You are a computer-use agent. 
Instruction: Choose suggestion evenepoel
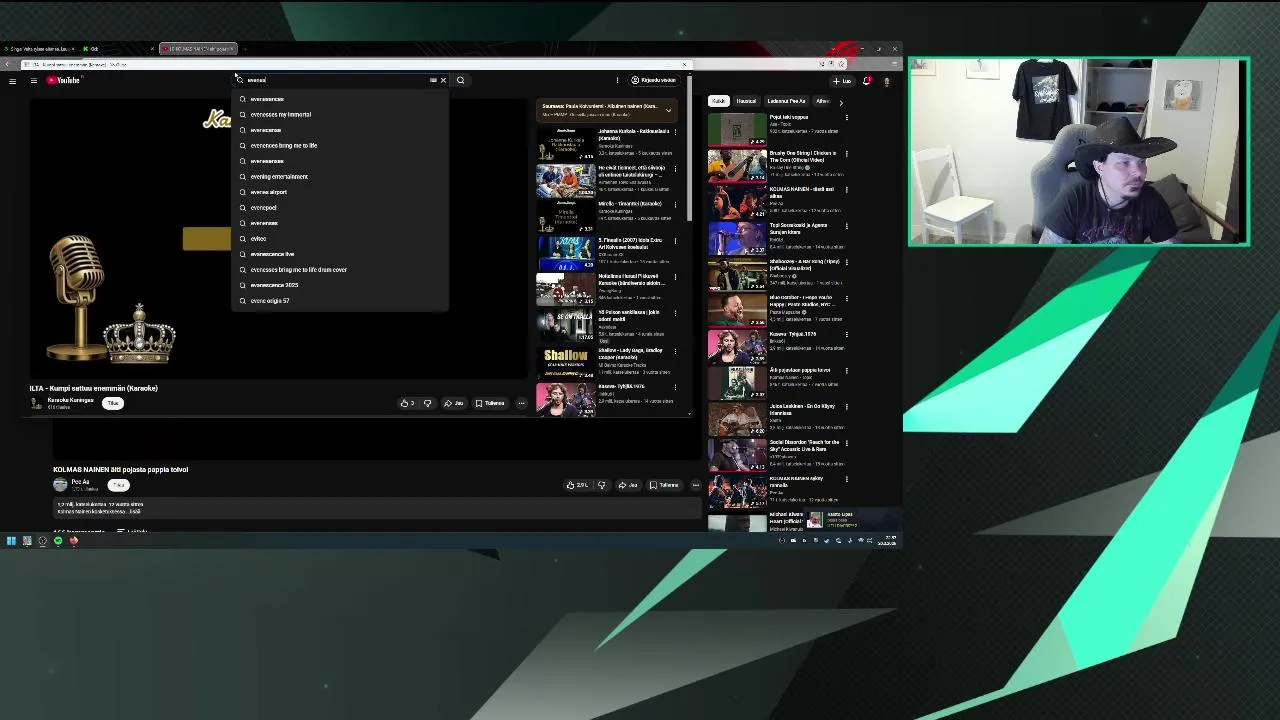pos(341,207)
